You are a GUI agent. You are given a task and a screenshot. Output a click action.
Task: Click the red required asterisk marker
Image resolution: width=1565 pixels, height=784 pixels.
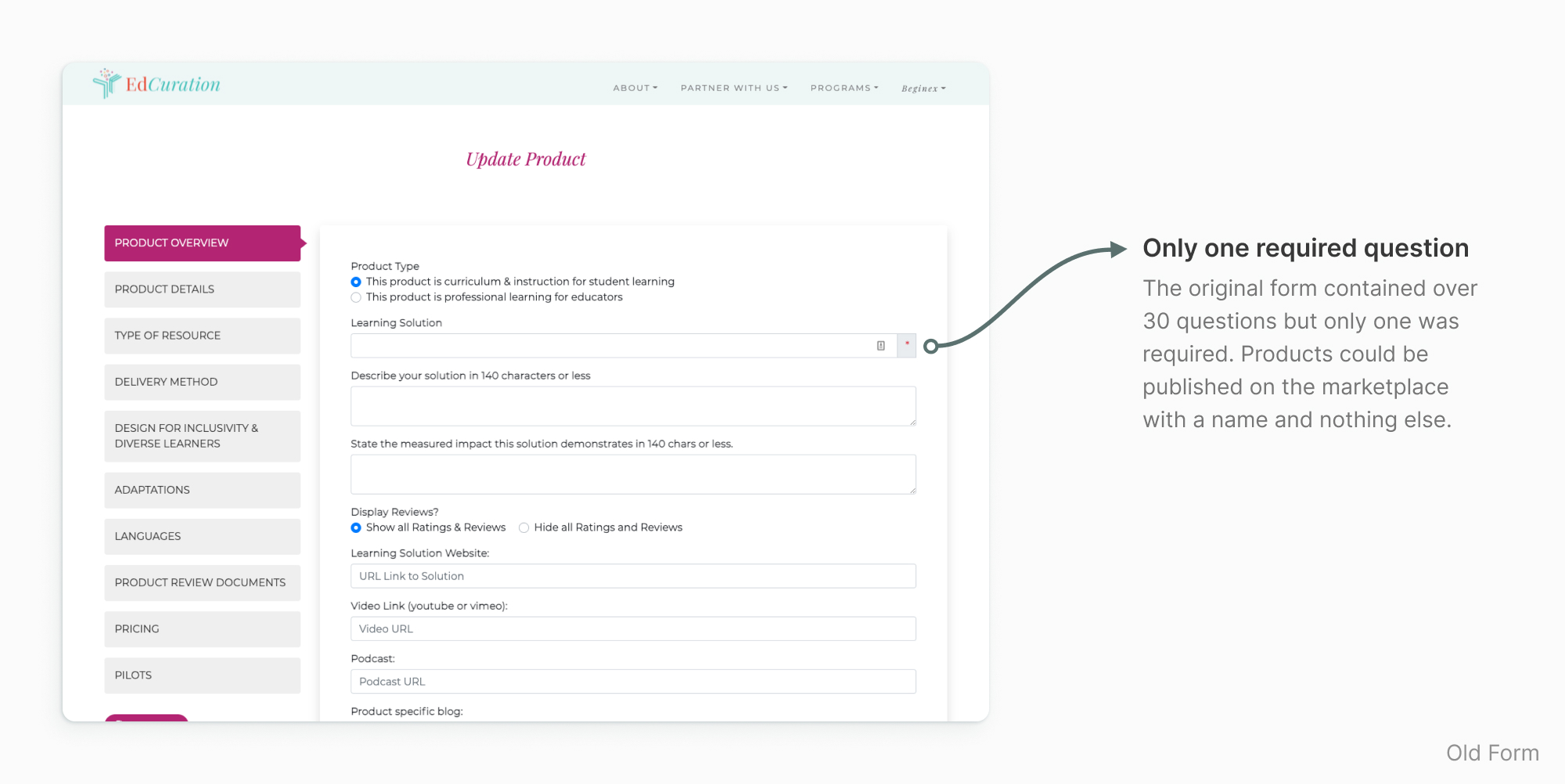[907, 345]
